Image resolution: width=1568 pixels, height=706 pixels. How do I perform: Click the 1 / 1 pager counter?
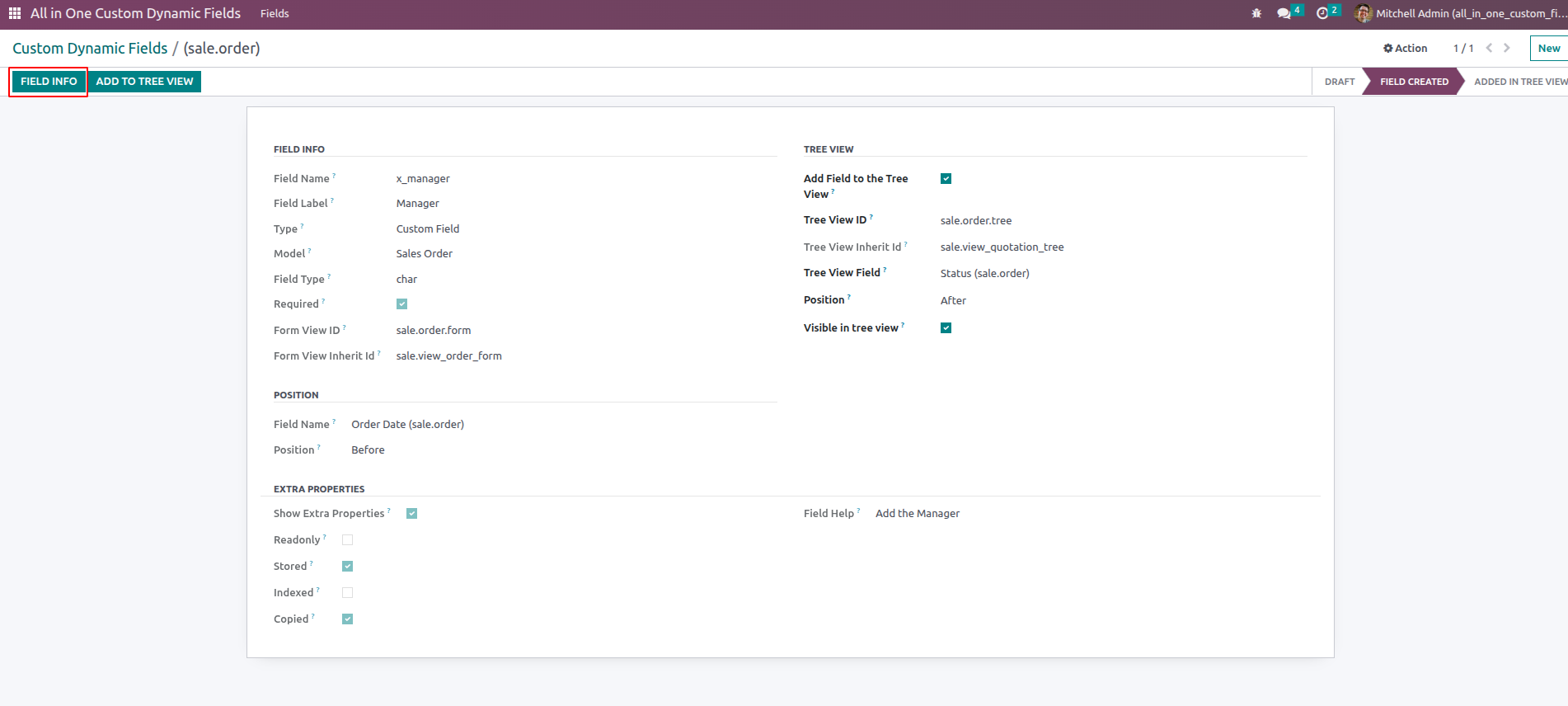click(1463, 48)
